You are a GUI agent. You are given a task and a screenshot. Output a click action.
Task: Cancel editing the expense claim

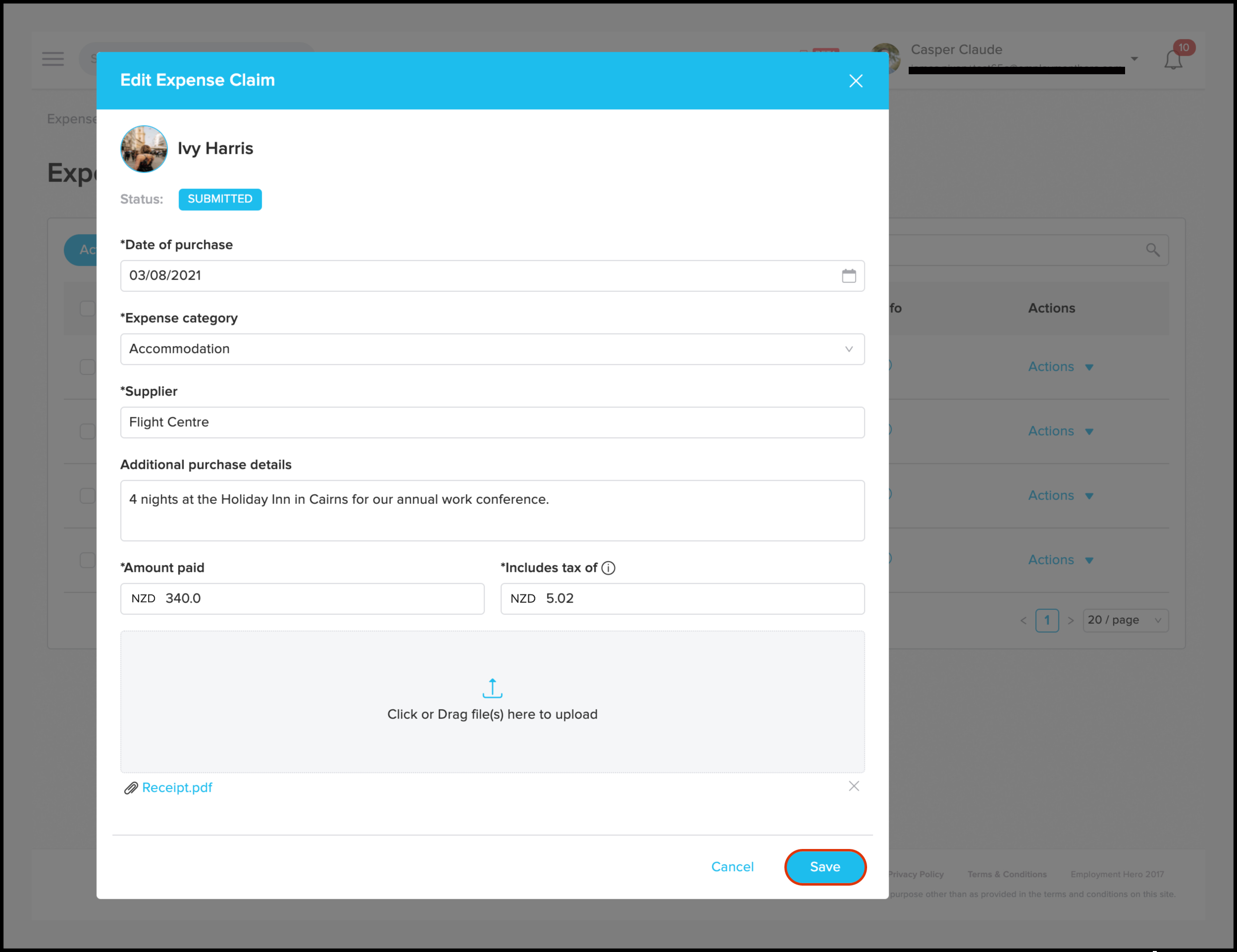pyautogui.click(x=732, y=866)
